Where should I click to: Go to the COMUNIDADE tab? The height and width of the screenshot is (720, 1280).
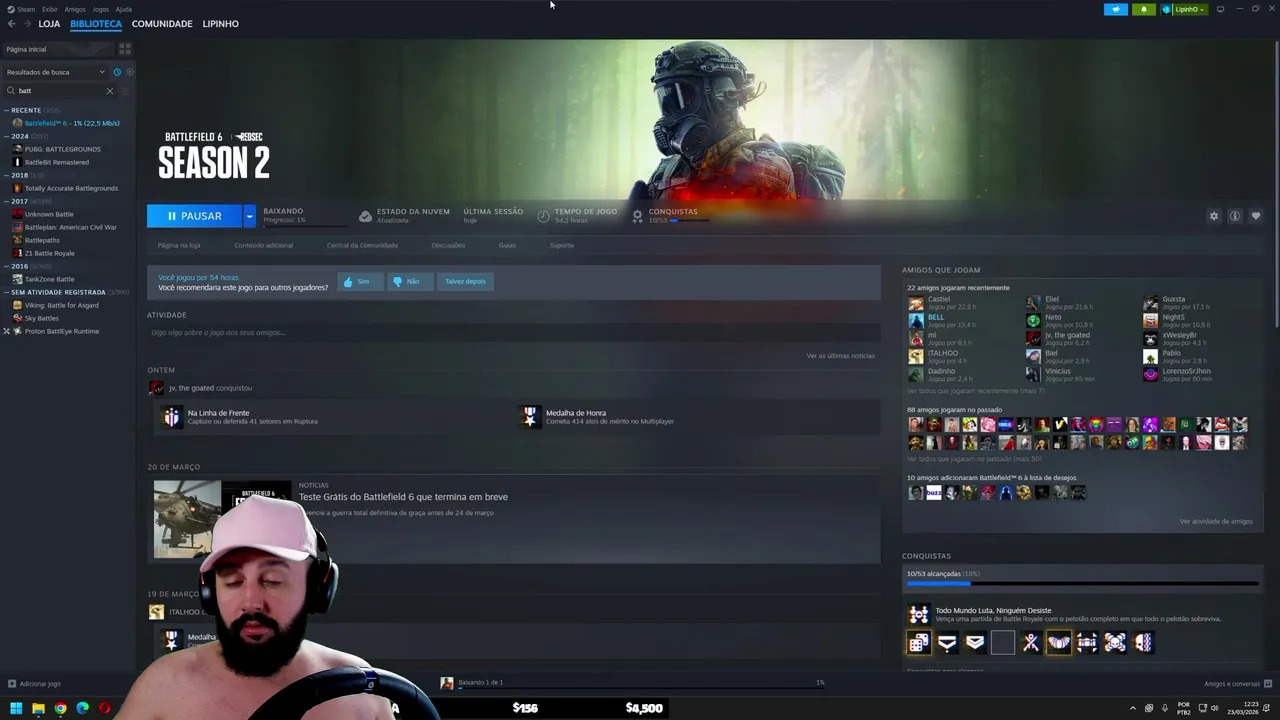click(162, 24)
